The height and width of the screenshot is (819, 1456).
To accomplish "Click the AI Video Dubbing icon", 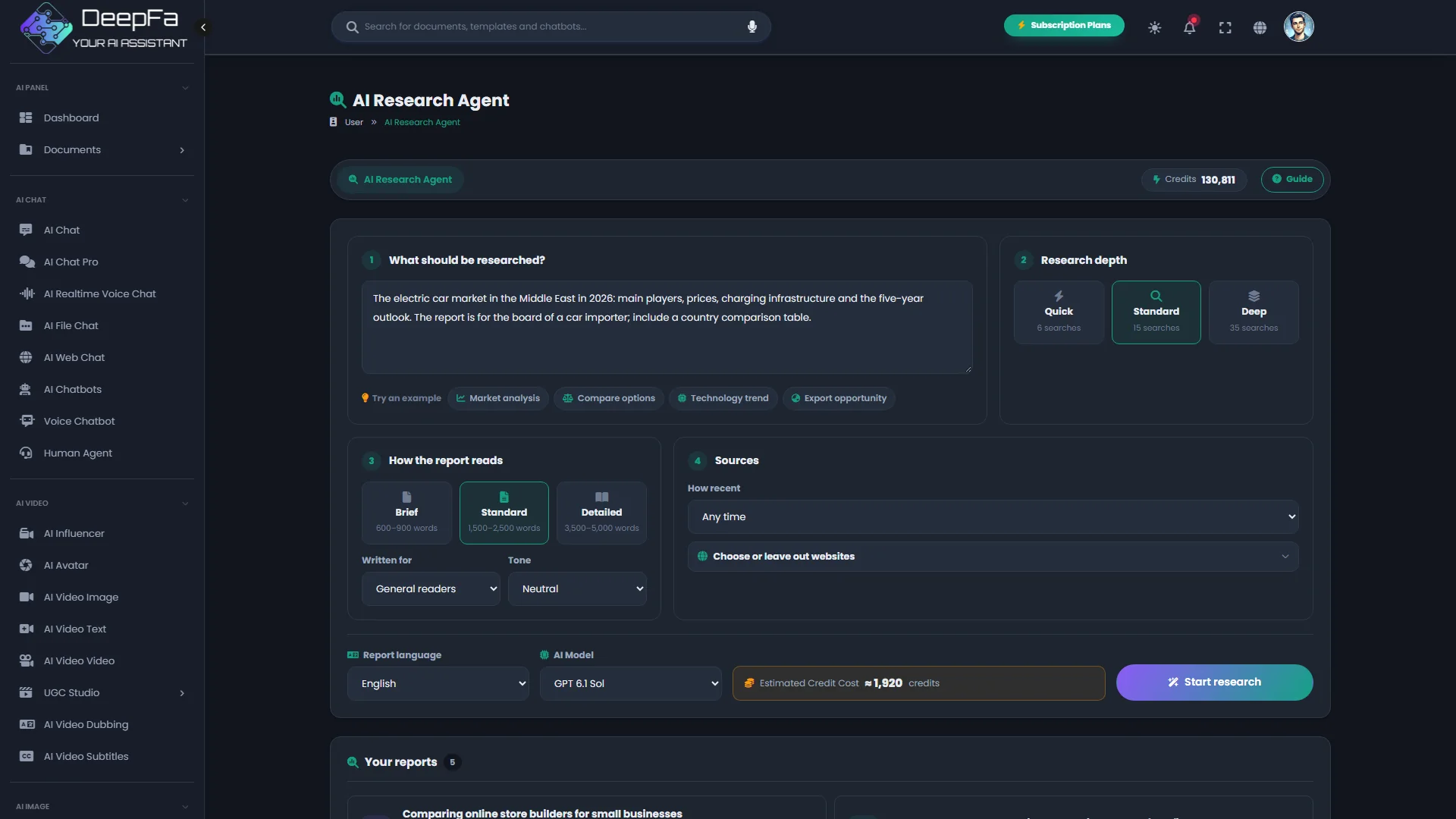I will [26, 724].
